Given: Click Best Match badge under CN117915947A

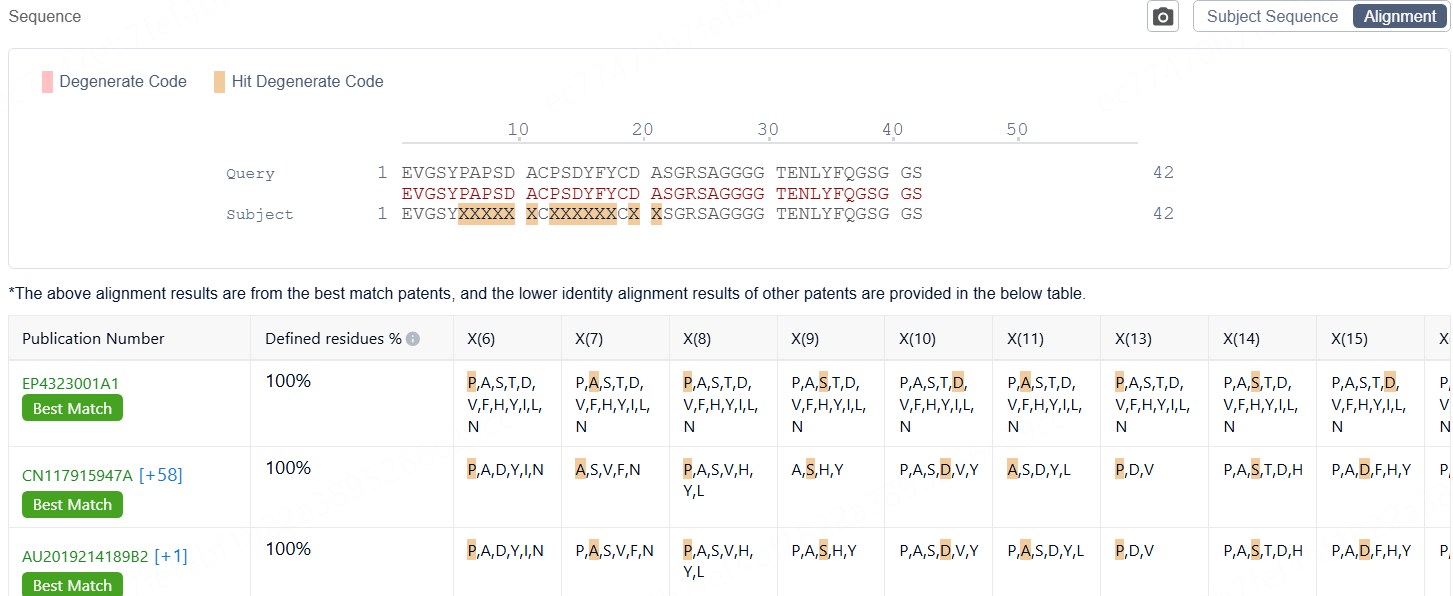Looking at the screenshot, I should [72, 505].
